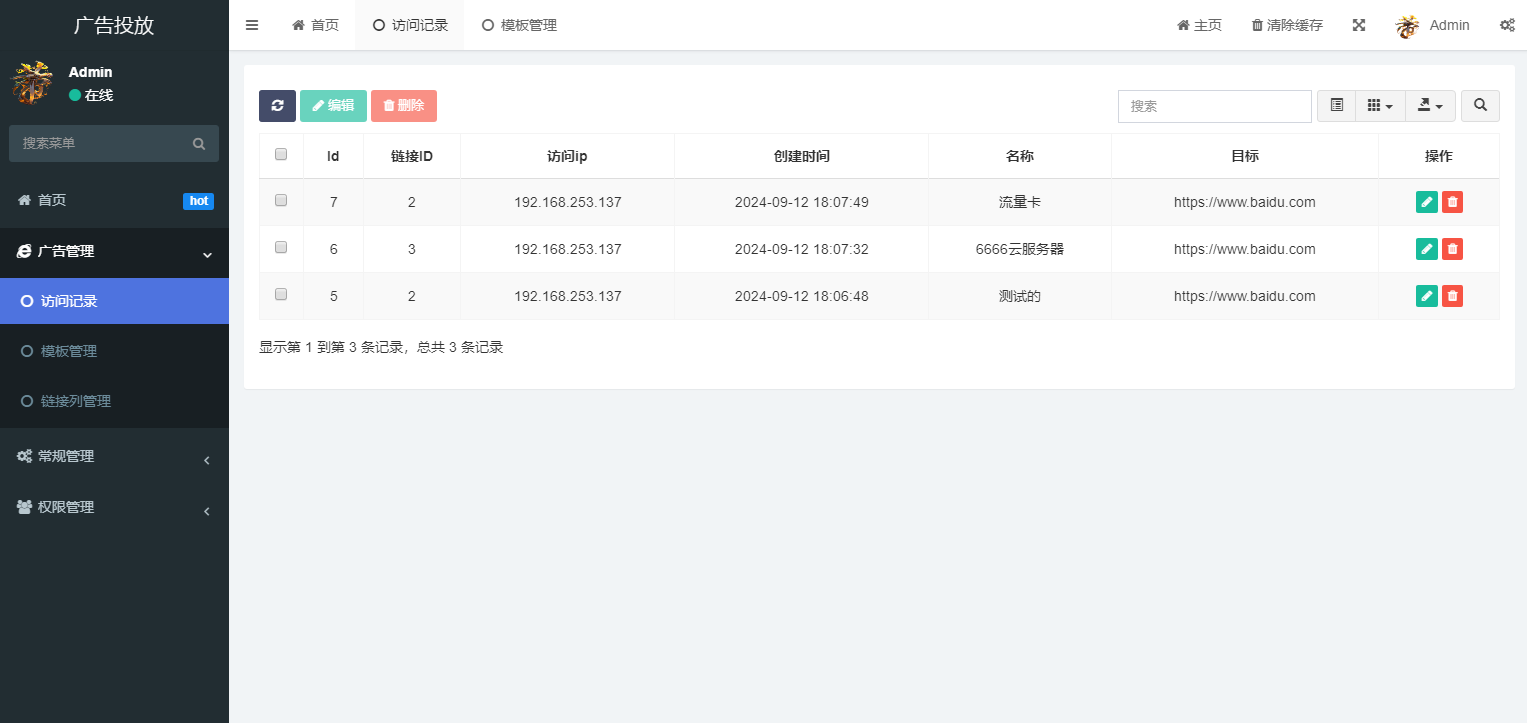Open the columns visibility dropdown
Image resolution: width=1527 pixels, height=723 pixels.
1380,105
